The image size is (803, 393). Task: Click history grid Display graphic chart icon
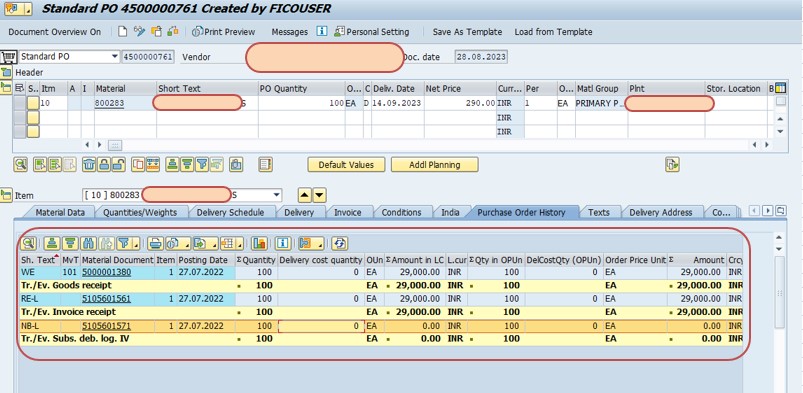click(x=260, y=242)
